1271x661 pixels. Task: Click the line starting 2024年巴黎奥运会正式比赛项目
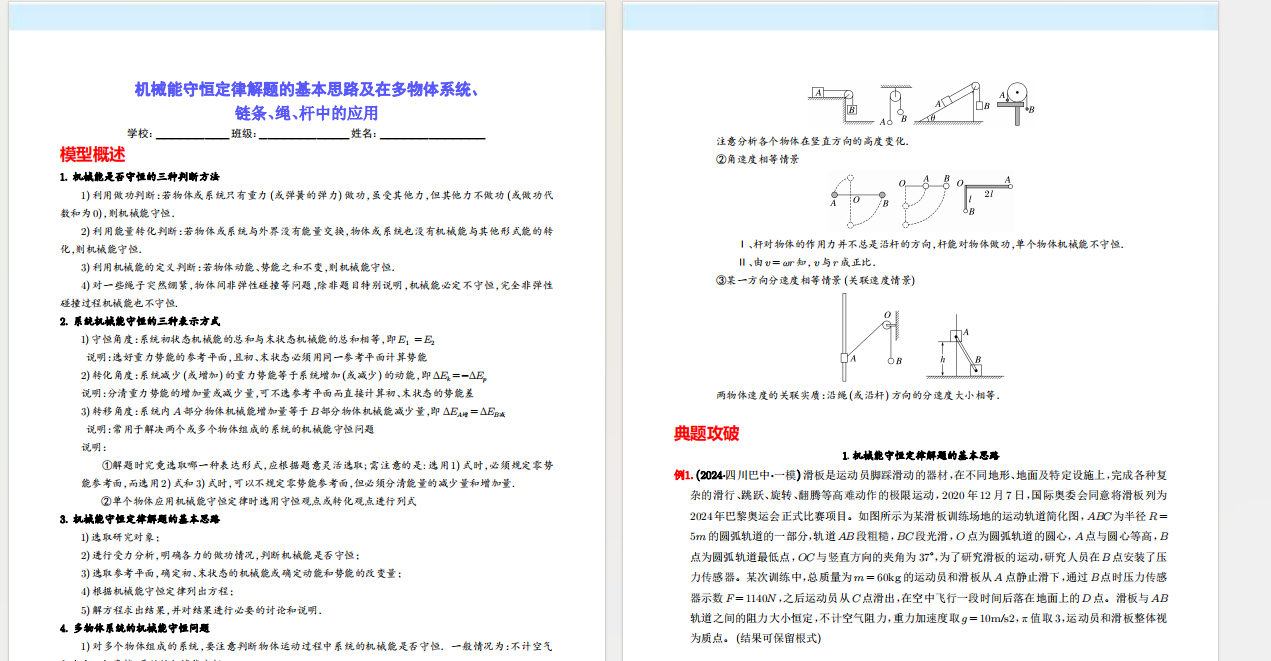tap(928, 516)
